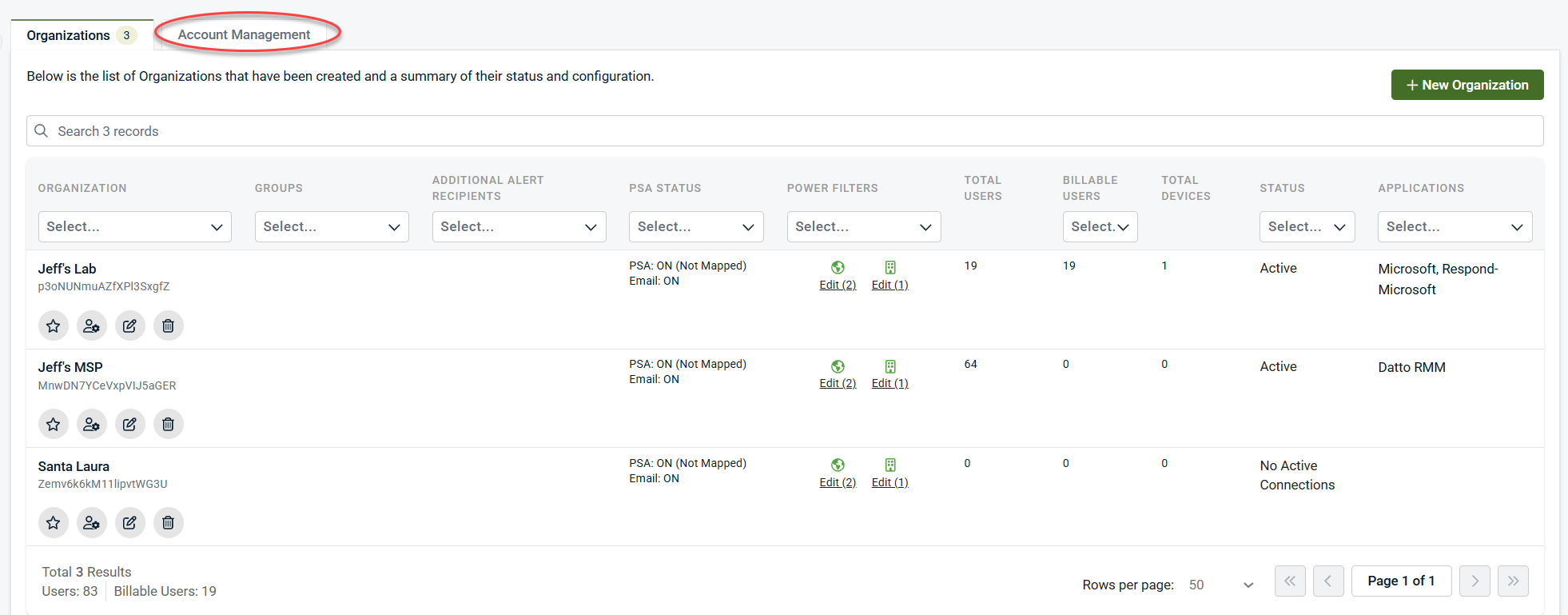Delete Santa Laura using trash icon
The height and width of the screenshot is (615, 1568).
(168, 522)
